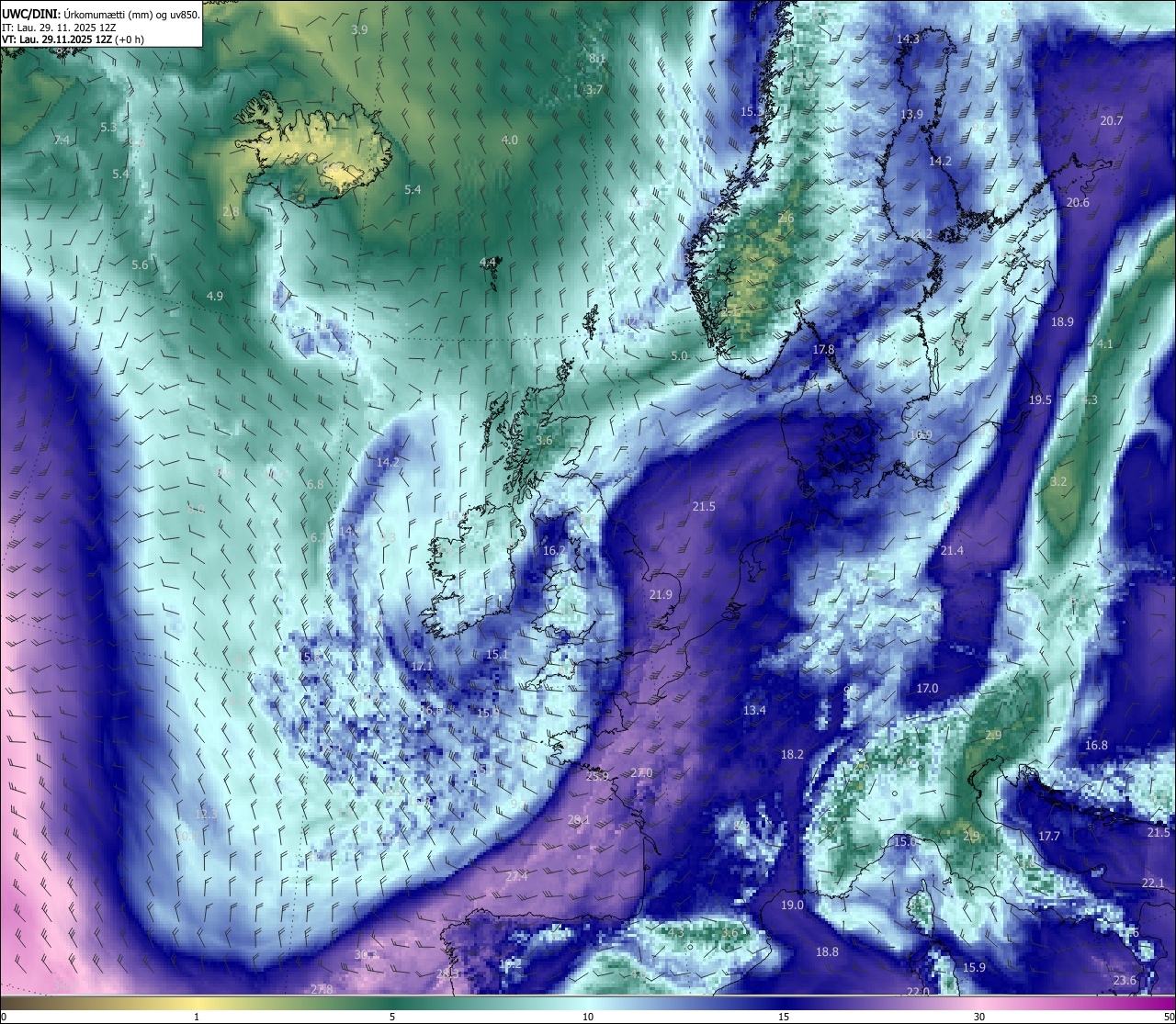1176x1024 pixels.
Task: Click the 19.0 value on the map
Action: [x=792, y=905]
